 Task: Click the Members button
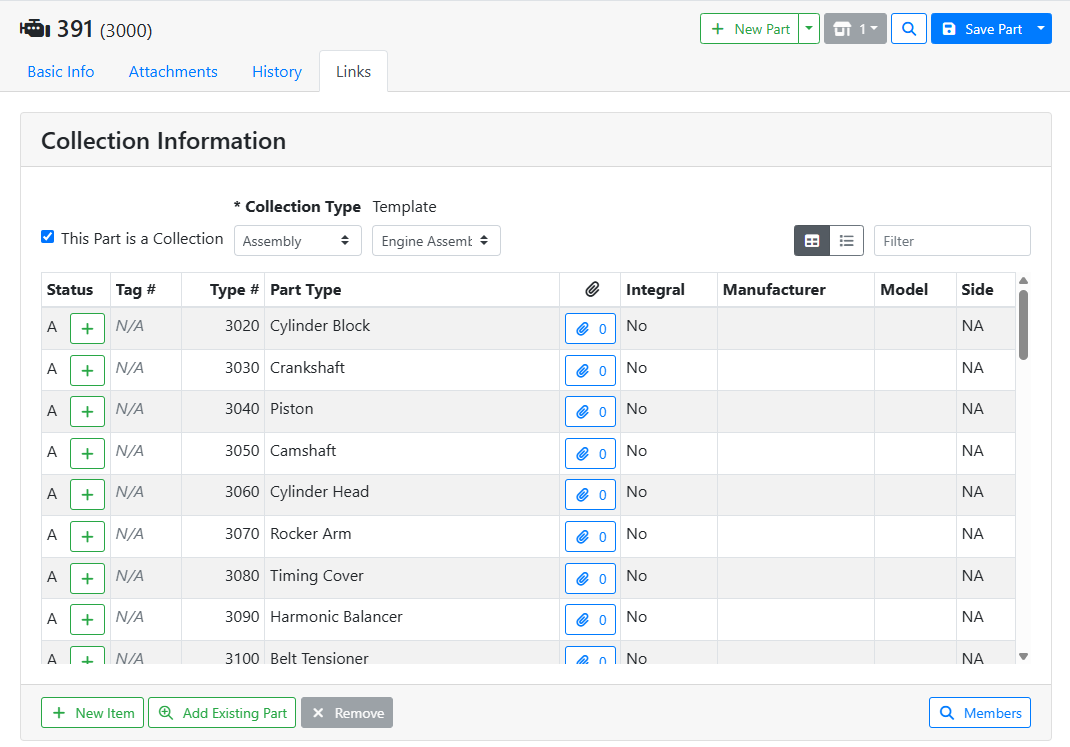pos(980,713)
